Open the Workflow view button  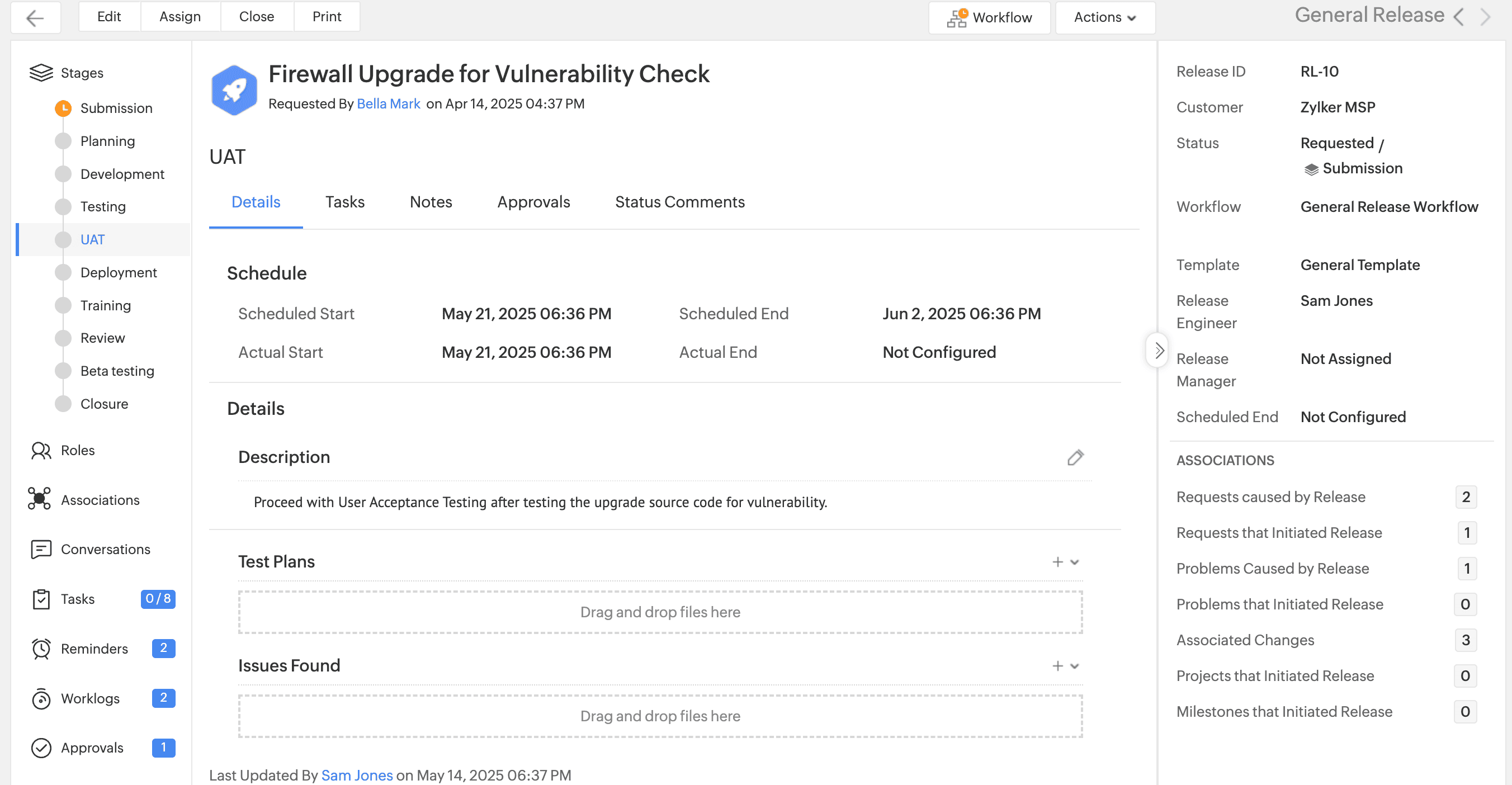[989, 17]
